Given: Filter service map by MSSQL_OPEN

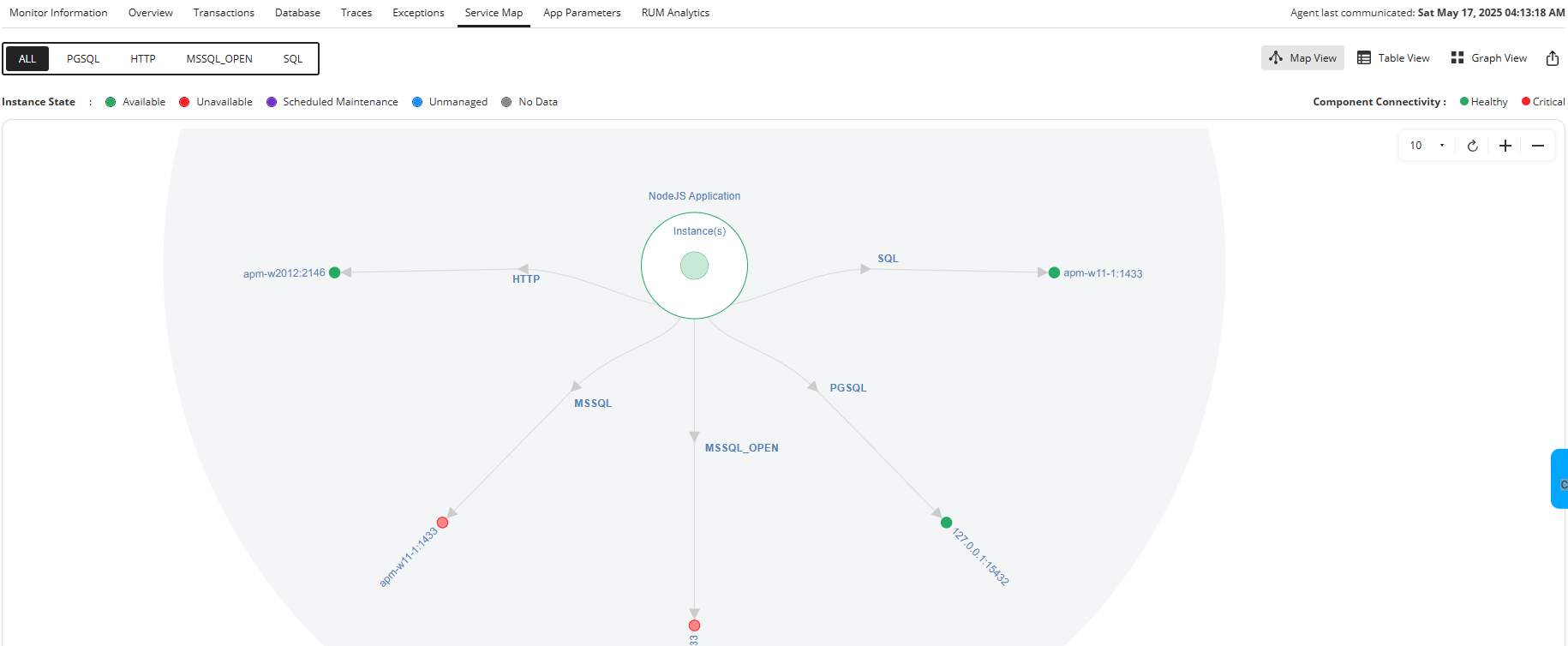Looking at the screenshot, I should (219, 59).
